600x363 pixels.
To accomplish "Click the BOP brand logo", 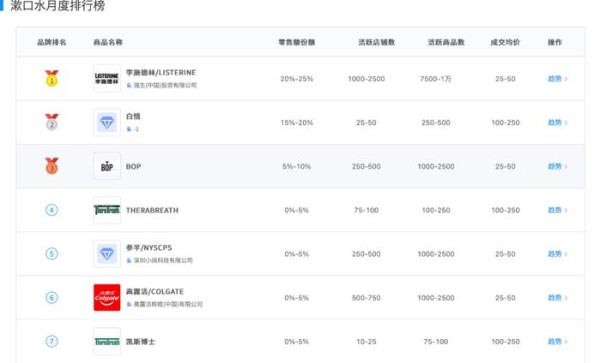I will point(107,166).
